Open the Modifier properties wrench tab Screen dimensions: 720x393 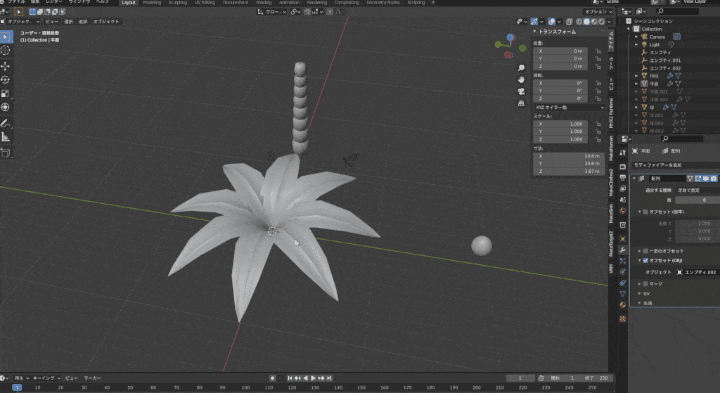tap(623, 250)
